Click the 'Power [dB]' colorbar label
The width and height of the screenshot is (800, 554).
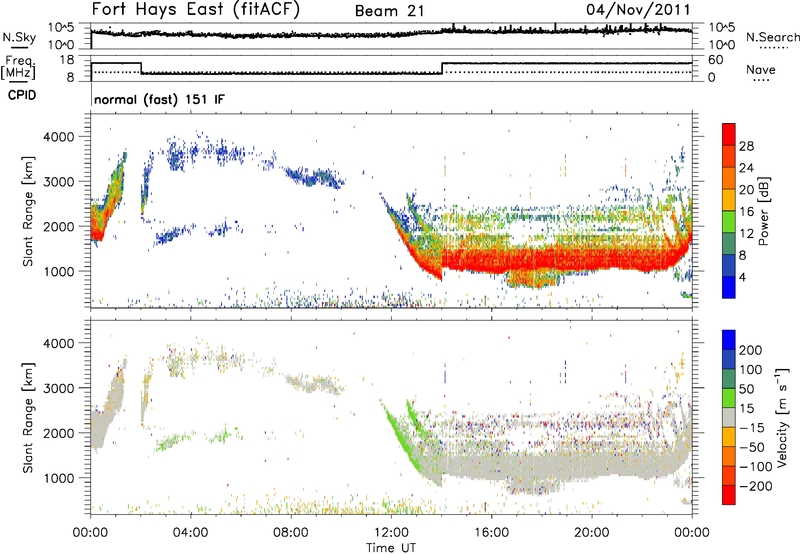tap(763, 211)
